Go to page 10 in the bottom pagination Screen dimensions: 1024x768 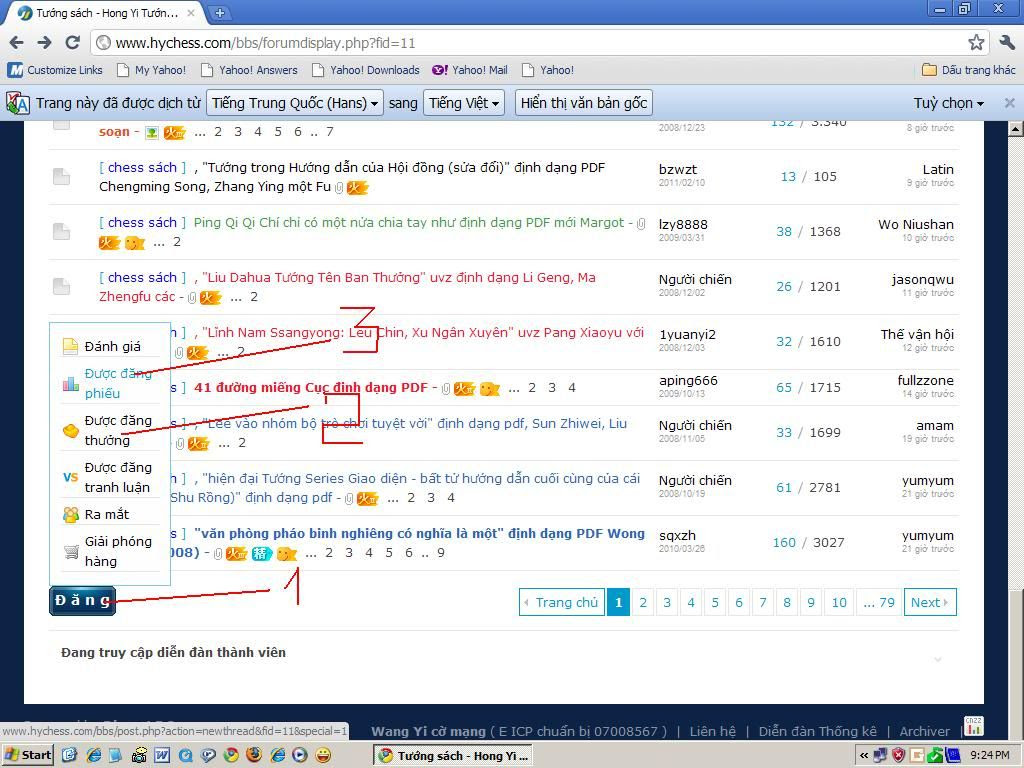(x=839, y=602)
